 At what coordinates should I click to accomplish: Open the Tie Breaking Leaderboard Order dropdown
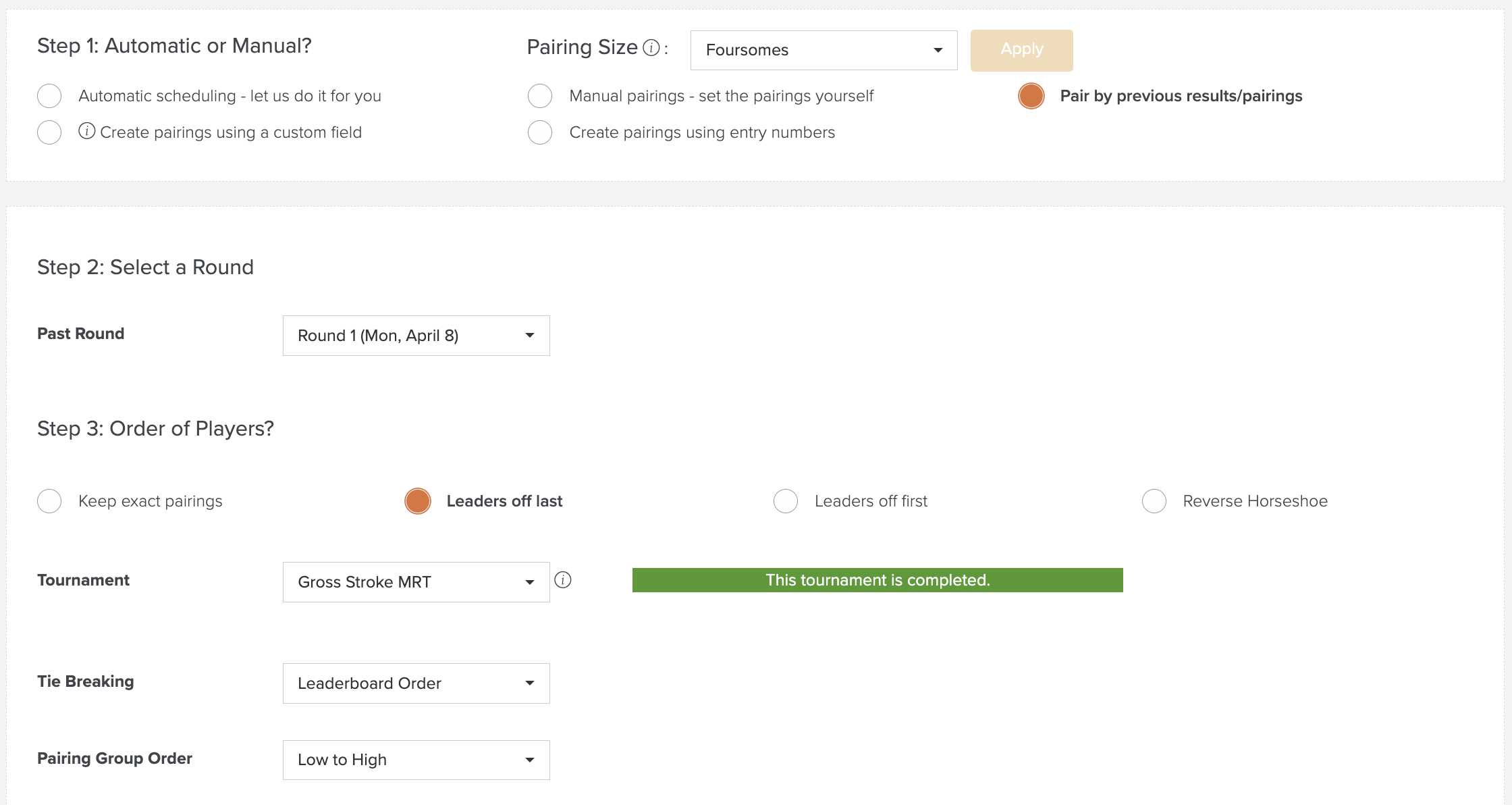(416, 683)
